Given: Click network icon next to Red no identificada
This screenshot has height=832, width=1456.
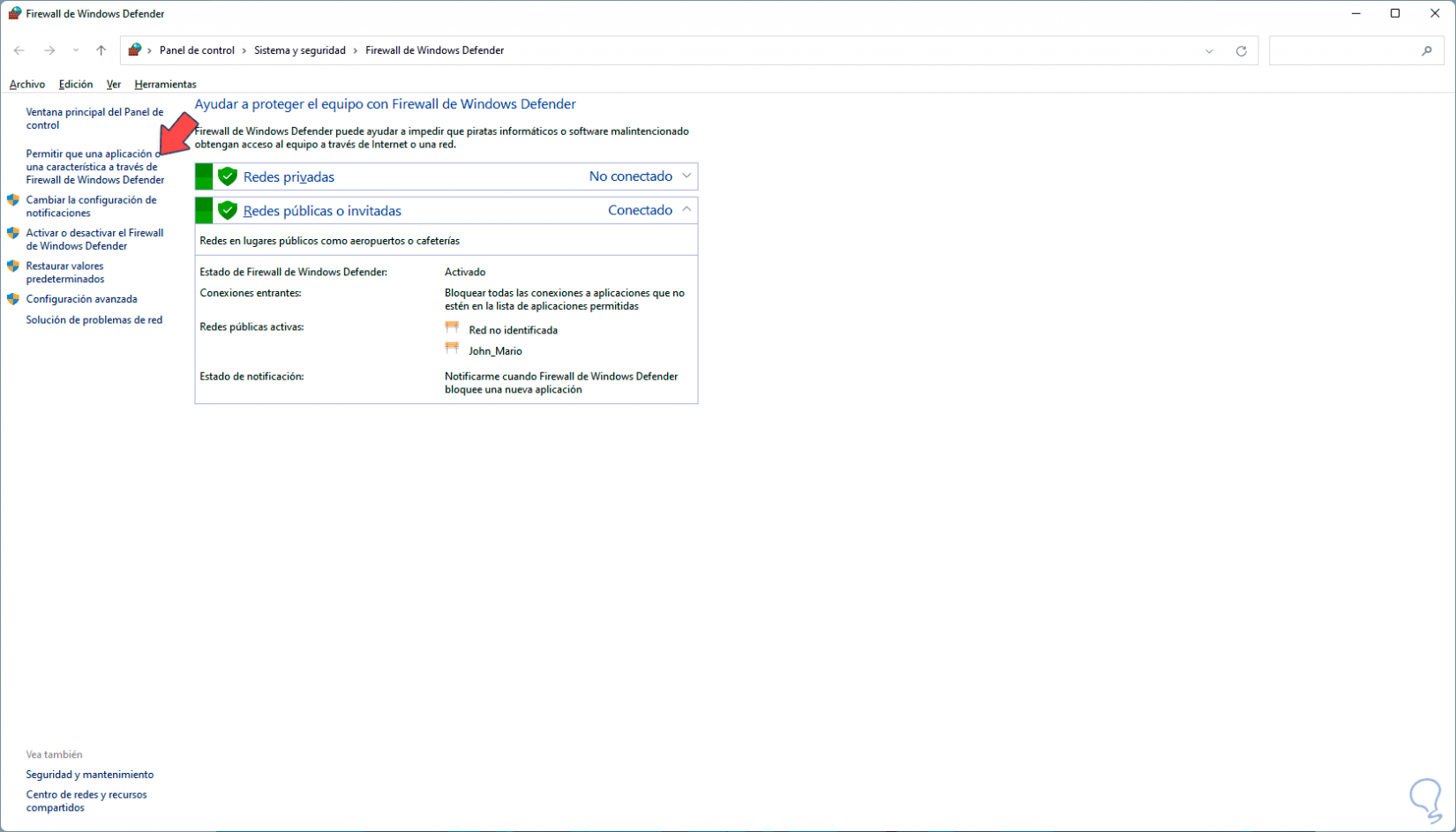Looking at the screenshot, I should pos(452,327).
